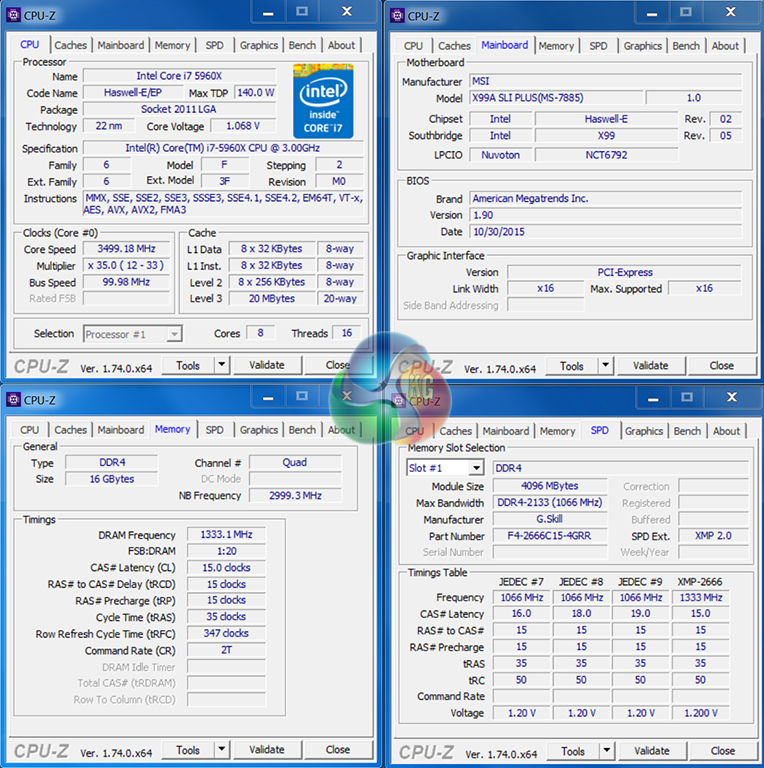
Task: Click Tools button in SPD window
Action: (573, 751)
